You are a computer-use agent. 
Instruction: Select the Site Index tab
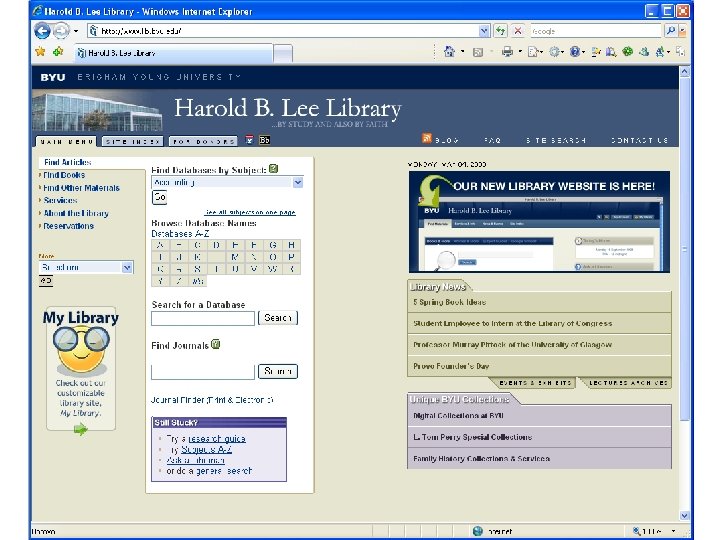click(132, 141)
